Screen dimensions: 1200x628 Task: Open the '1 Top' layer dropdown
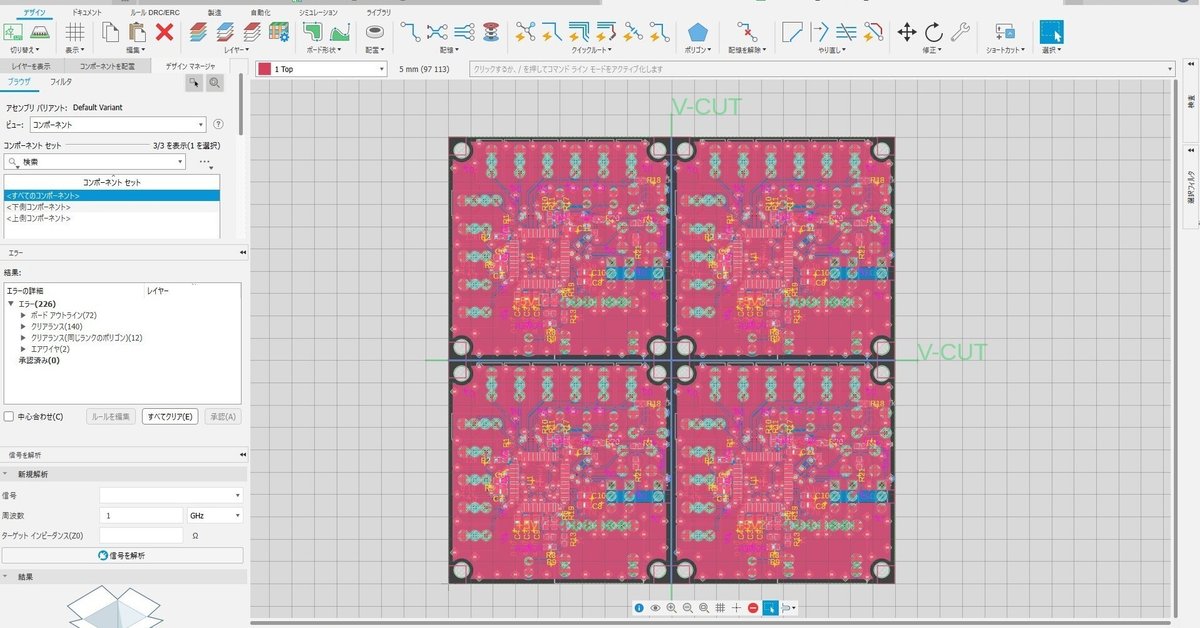coord(321,69)
